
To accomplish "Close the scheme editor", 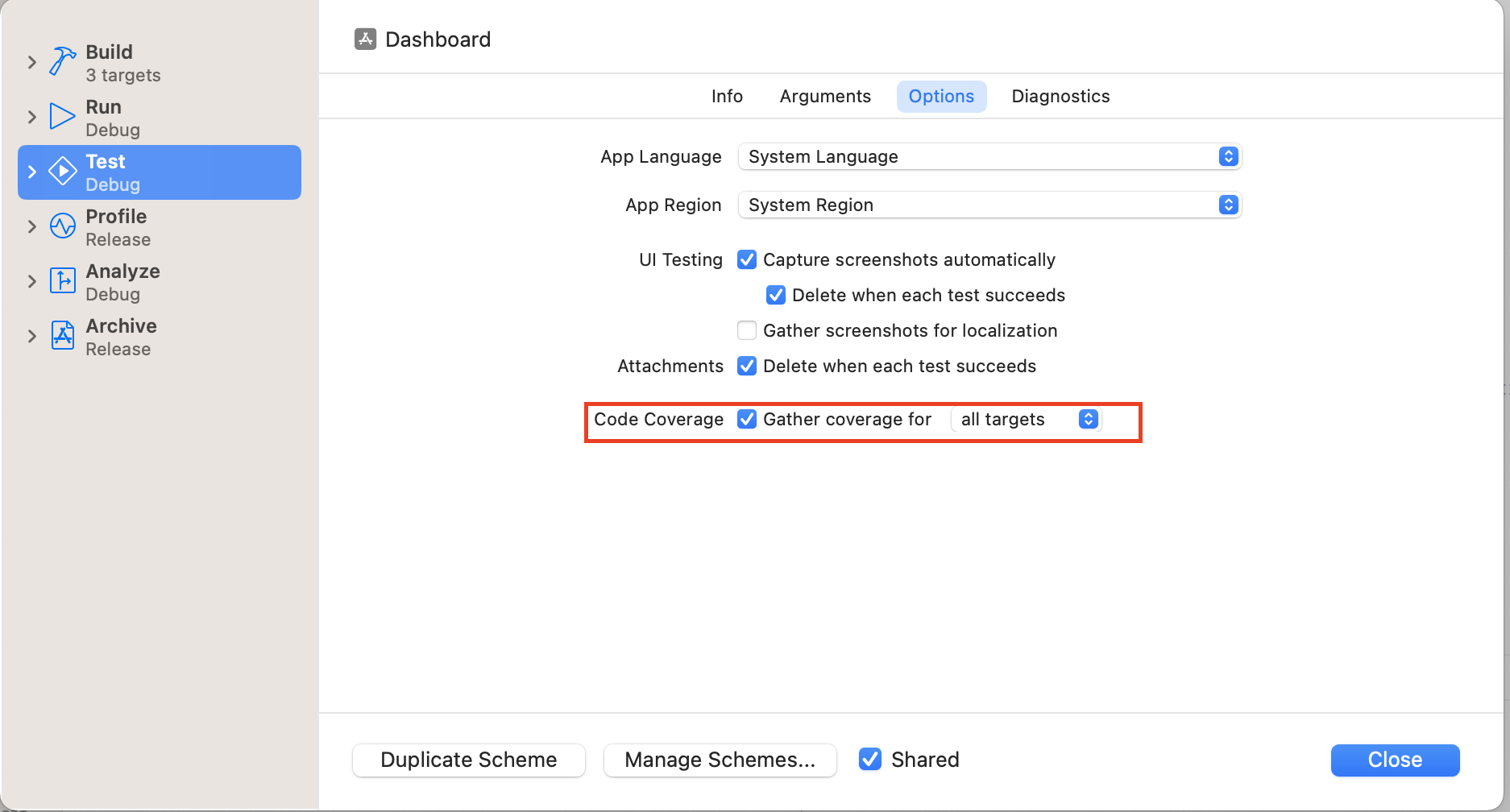I will tap(1395, 760).
